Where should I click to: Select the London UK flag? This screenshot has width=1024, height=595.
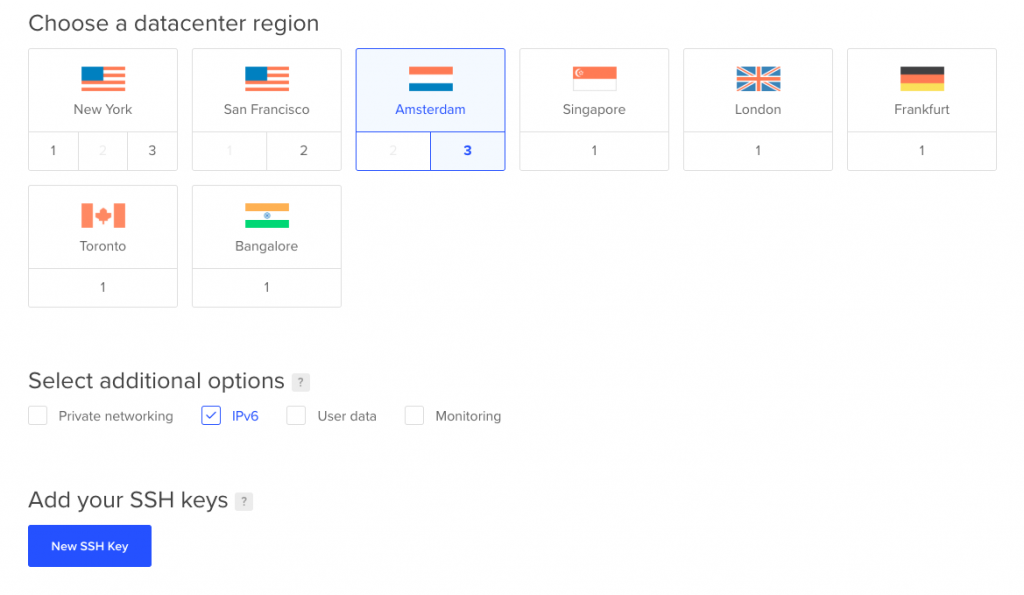point(758,79)
